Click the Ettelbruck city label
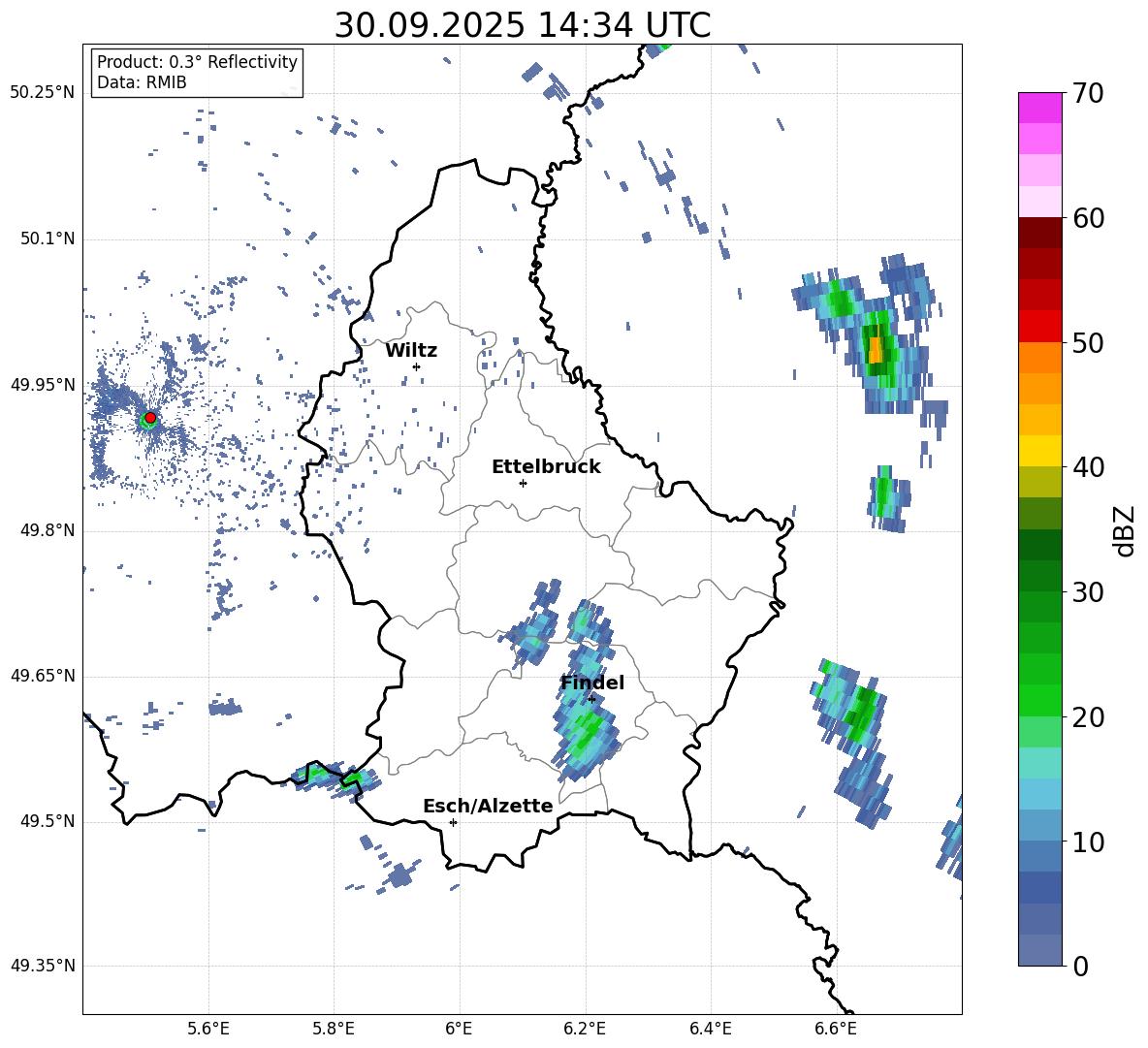 point(546,467)
